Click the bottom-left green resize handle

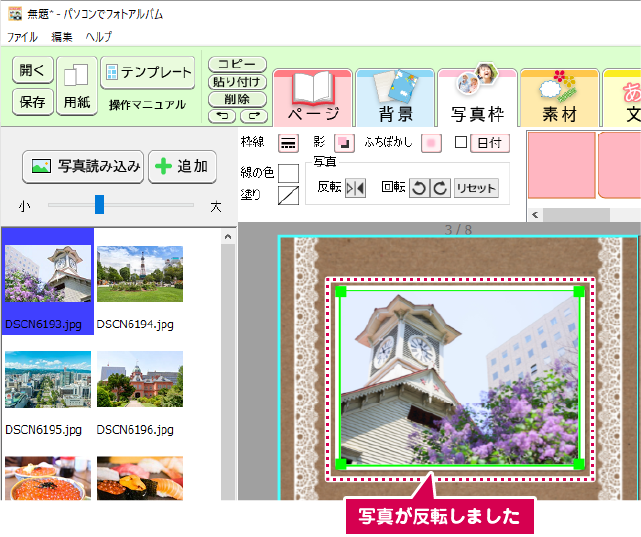[341, 464]
